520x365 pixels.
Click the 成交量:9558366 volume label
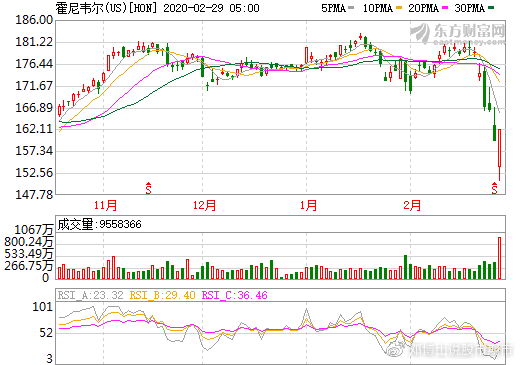pos(99,224)
